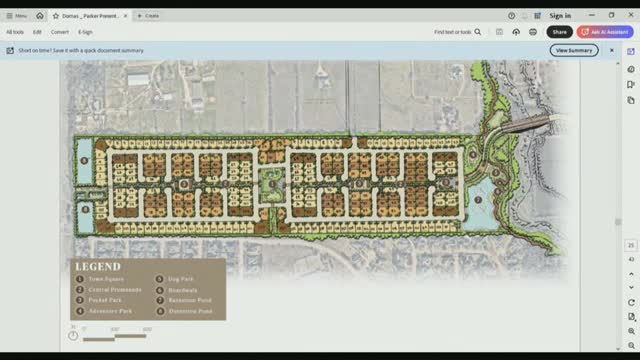Open the AI assistant panel in the right sidebar
The width and height of the screenshot is (640, 360).
coord(631,51)
